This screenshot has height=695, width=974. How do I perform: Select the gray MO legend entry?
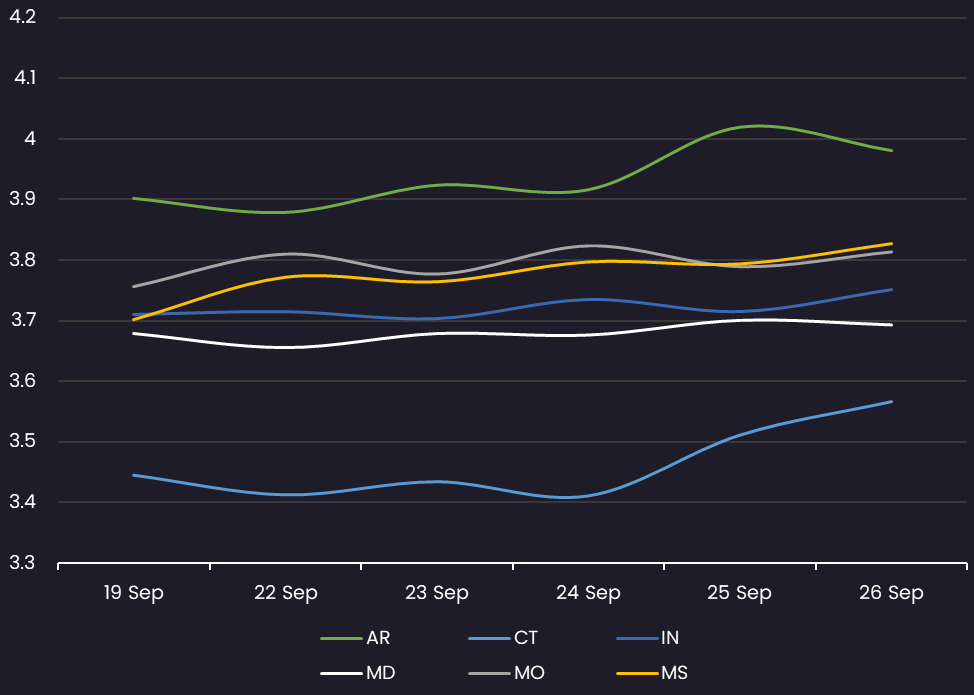[506, 673]
